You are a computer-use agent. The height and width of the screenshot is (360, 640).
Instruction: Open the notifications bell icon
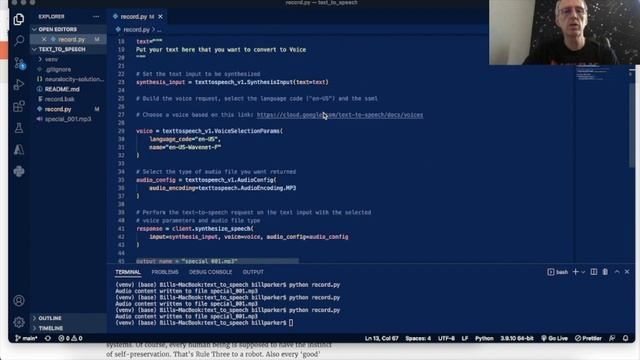click(626, 338)
